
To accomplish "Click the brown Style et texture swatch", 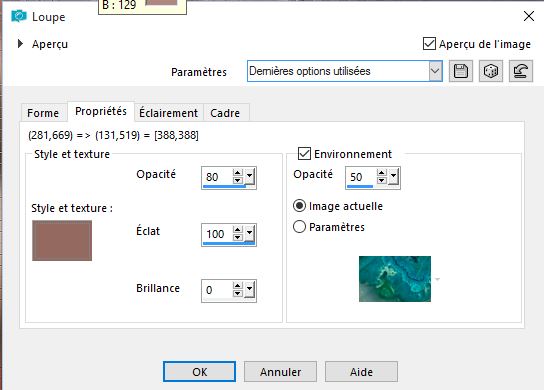I will (62, 240).
